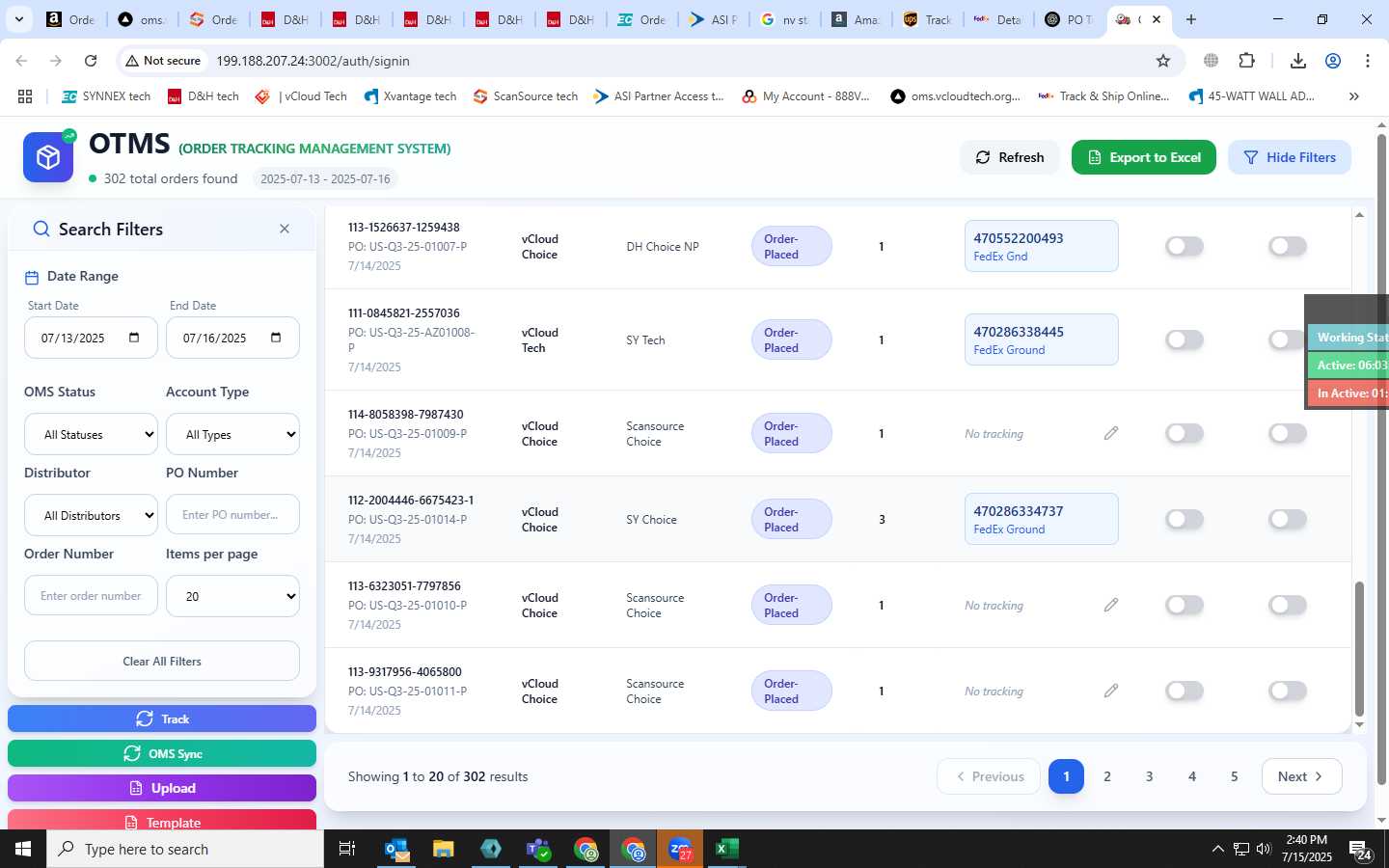
Task: Open ScanSource tech bookmark
Action: pos(526,96)
